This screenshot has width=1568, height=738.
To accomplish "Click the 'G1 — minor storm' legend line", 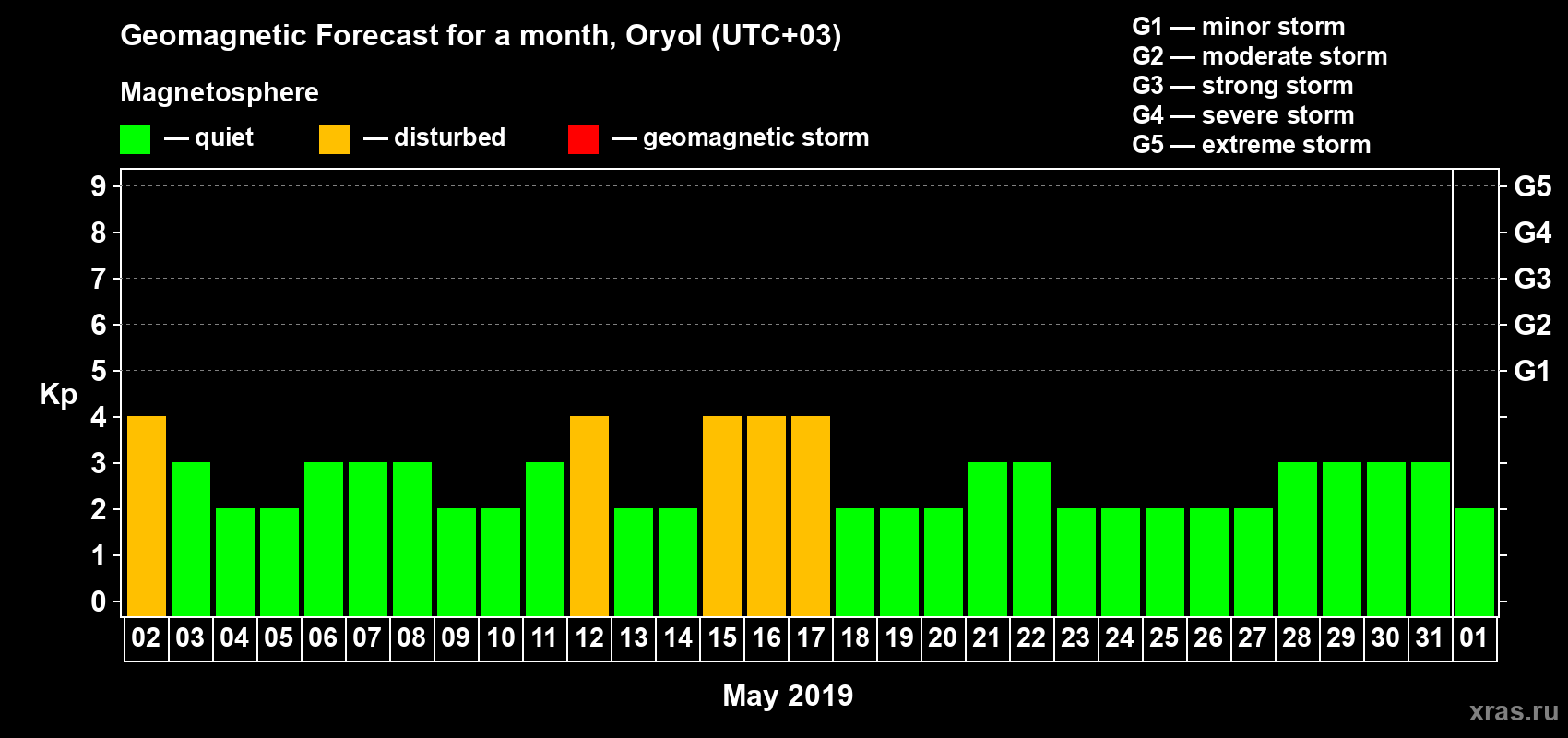I will point(1239,27).
